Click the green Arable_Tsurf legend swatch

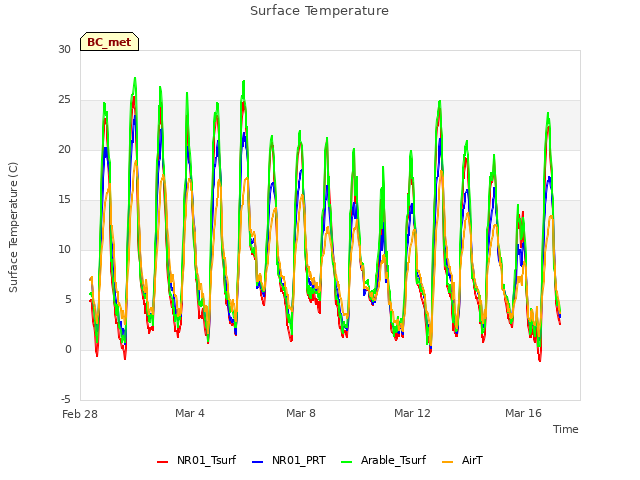tap(347, 462)
